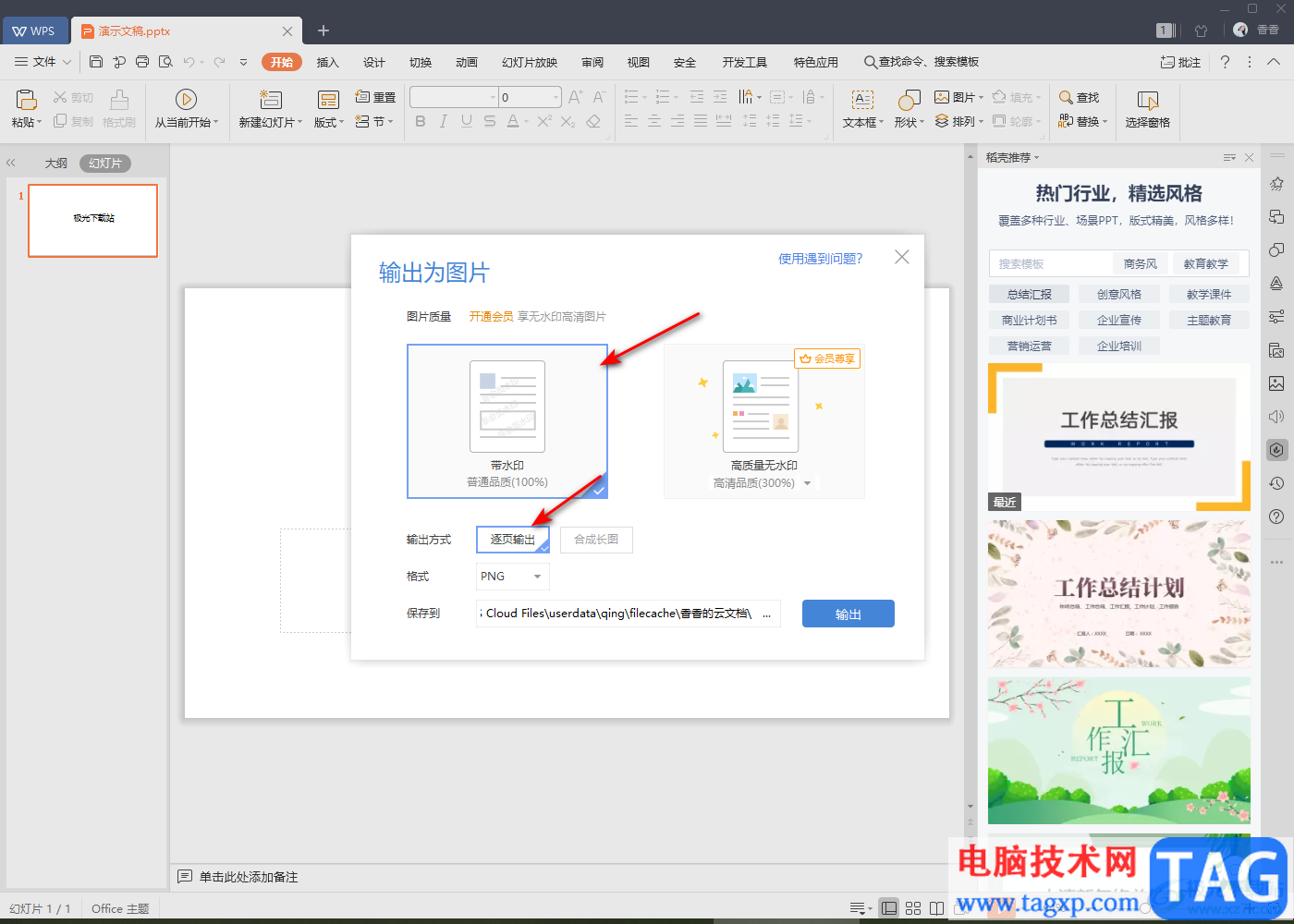Open the 工作总结汇报 template thumbnail
The width and height of the screenshot is (1294, 924).
point(1119,437)
